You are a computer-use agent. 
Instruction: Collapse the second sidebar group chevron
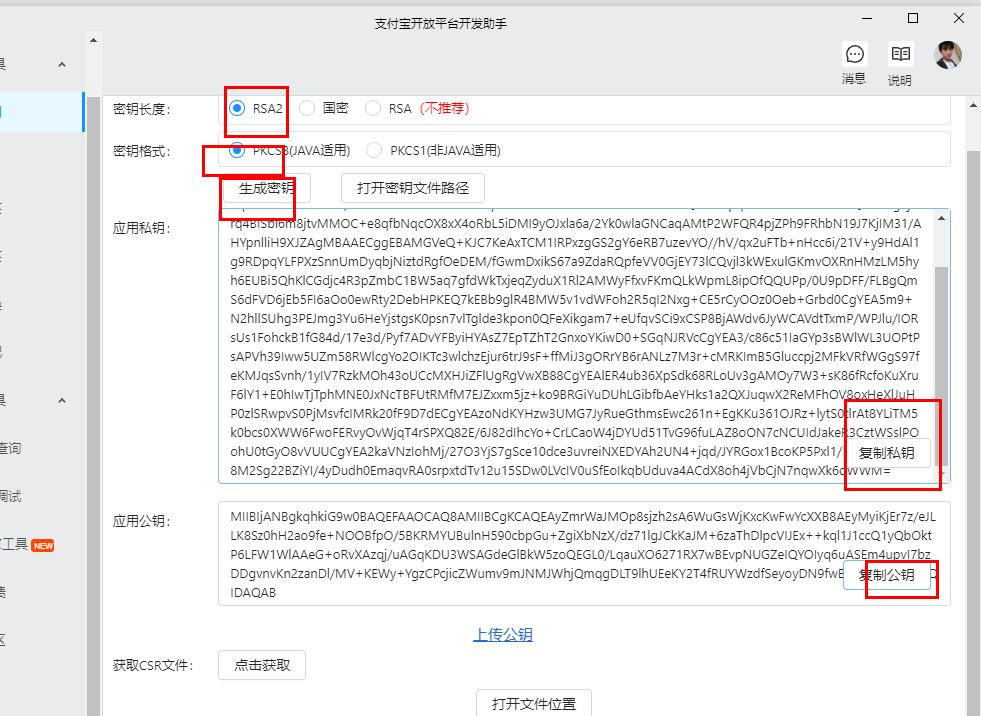(x=62, y=400)
